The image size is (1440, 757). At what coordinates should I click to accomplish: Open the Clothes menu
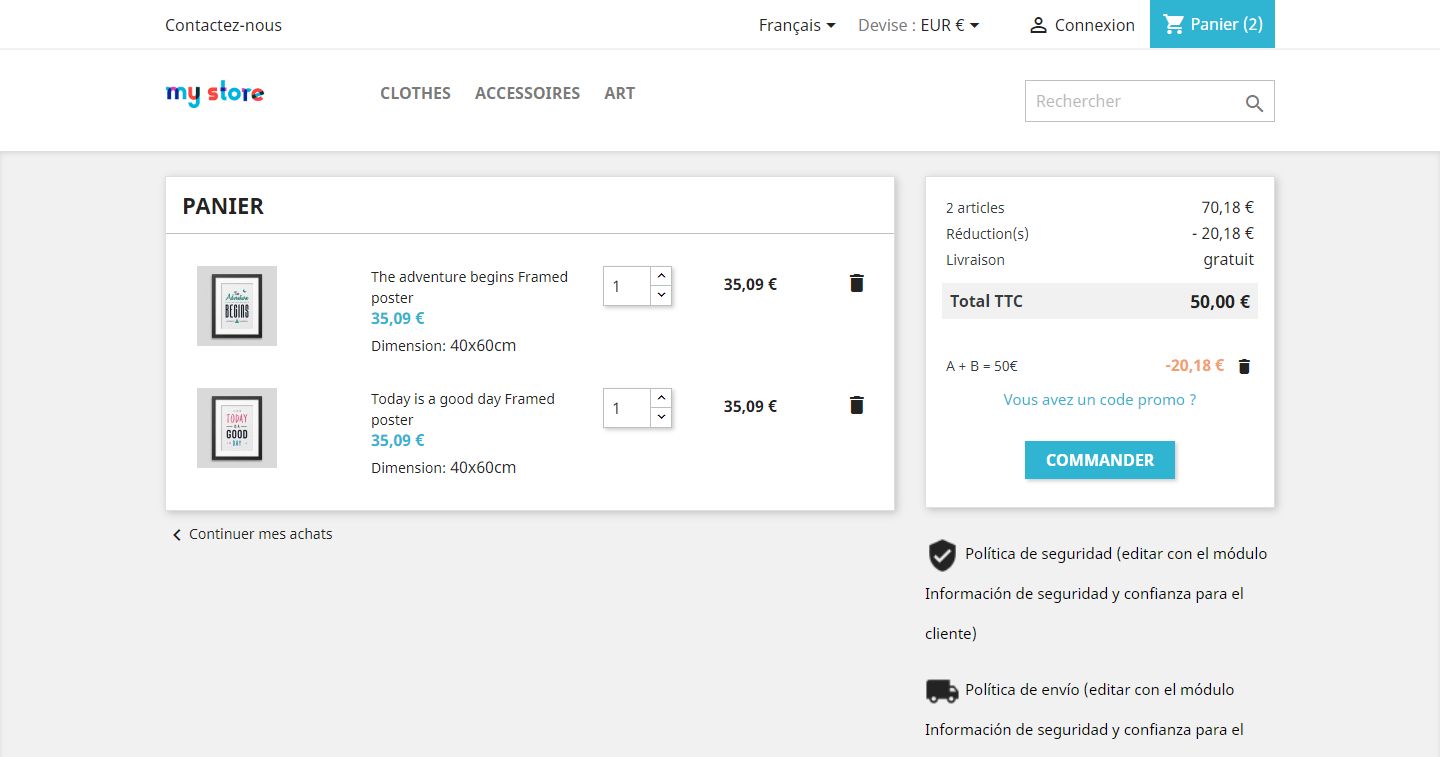click(415, 93)
